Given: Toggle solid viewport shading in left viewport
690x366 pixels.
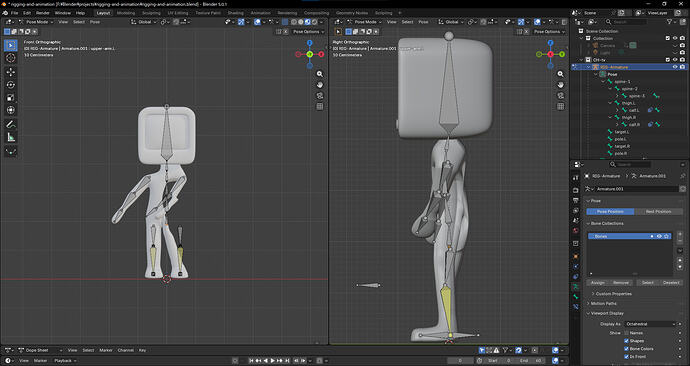Looking at the screenshot, I should click(x=301, y=22).
